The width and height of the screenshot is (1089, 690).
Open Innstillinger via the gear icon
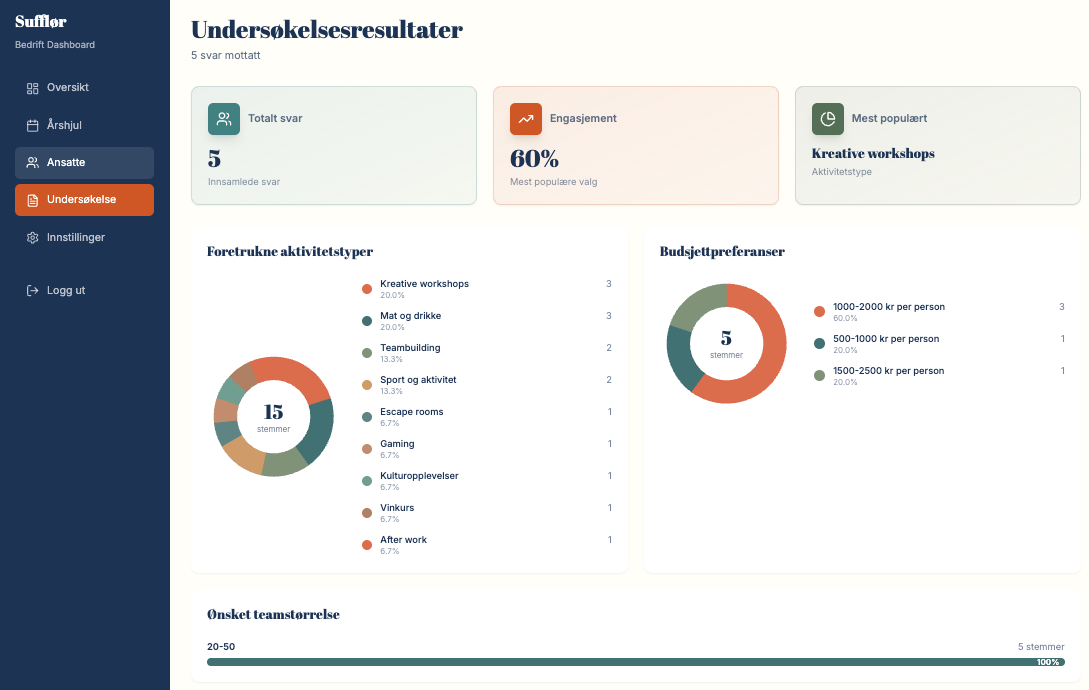pos(31,237)
